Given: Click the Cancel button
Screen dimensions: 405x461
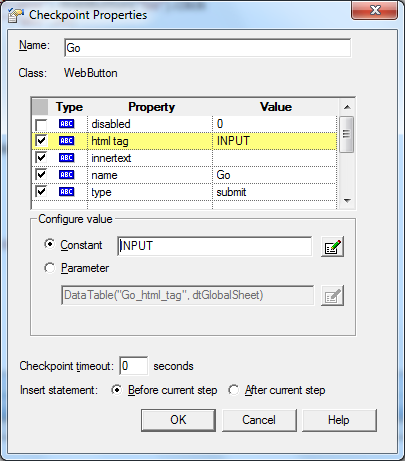Looking at the screenshot, I should point(259,420).
